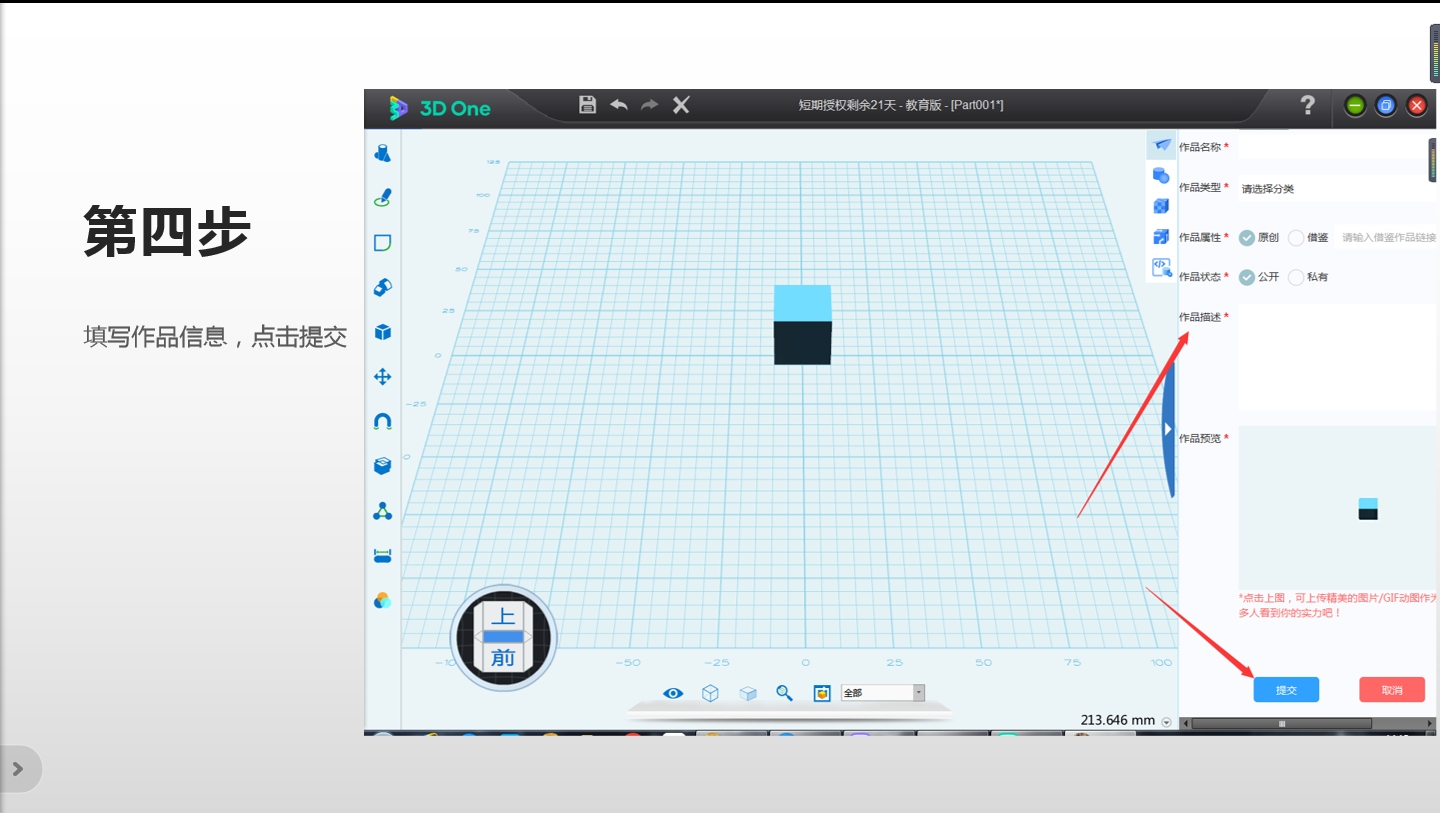Screen dimensions: 1440x813
Task: Open the combine editing box tool
Action: 382,466
